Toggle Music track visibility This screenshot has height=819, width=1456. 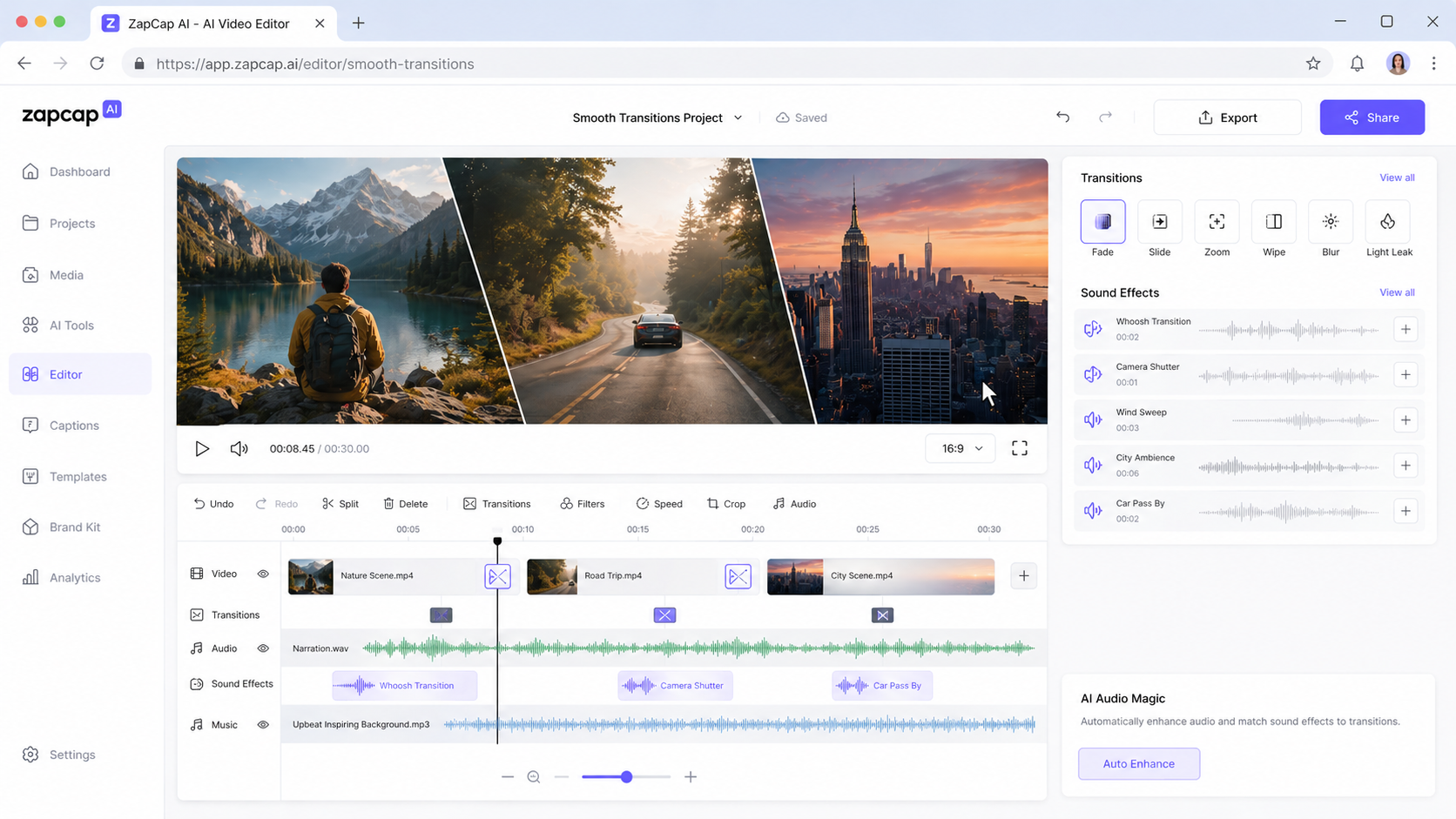click(x=263, y=724)
